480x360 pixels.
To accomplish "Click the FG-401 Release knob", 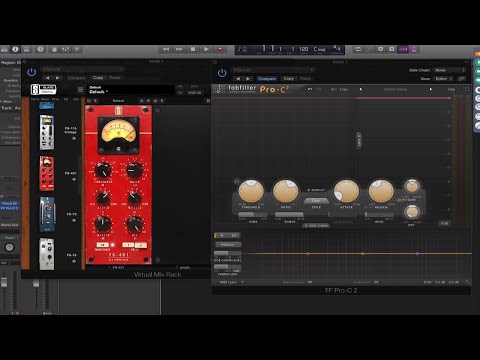I will coord(134,197).
